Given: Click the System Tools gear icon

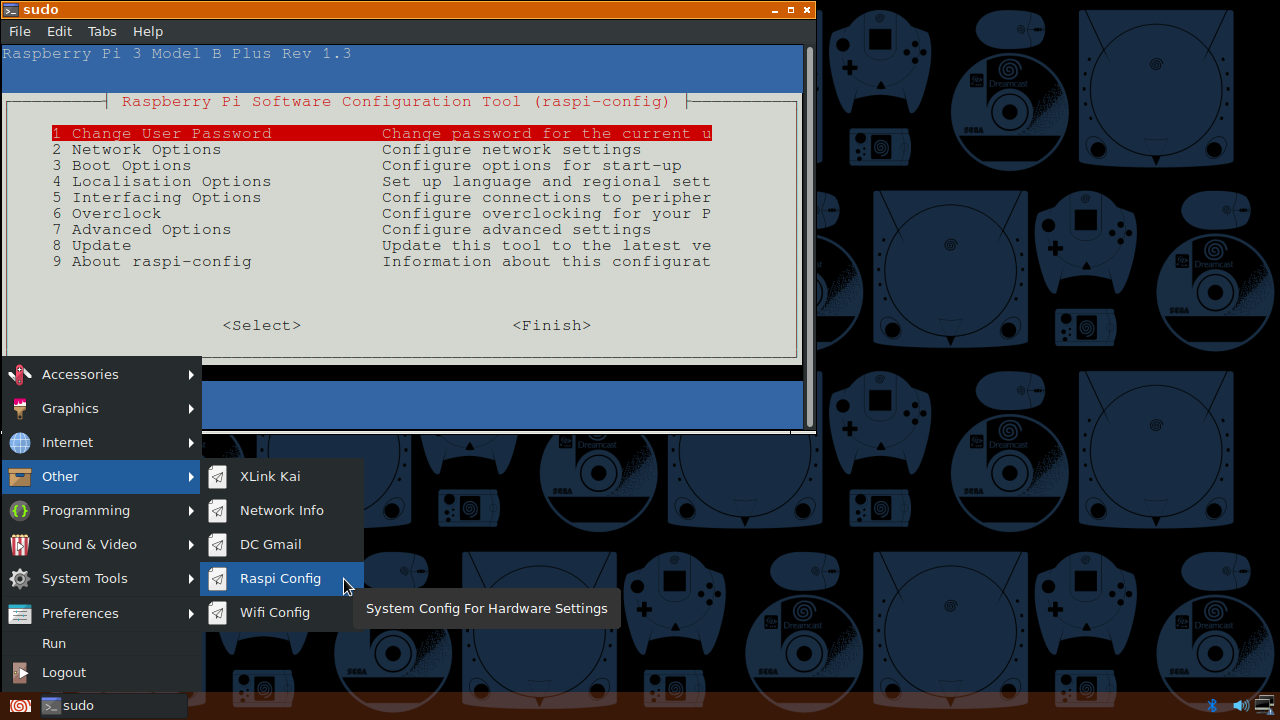Looking at the screenshot, I should [20, 579].
